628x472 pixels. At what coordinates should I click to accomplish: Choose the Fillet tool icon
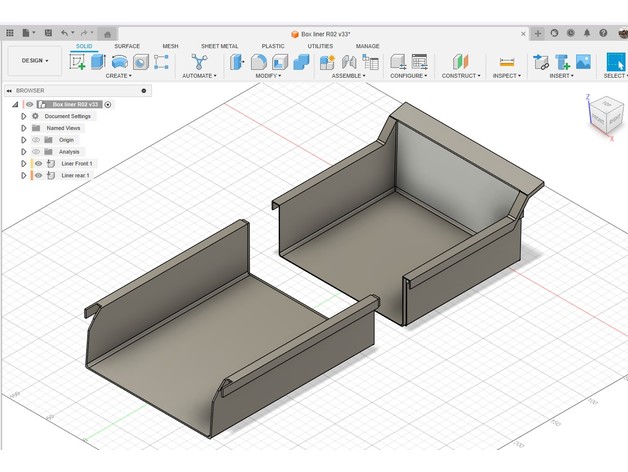(x=258, y=62)
